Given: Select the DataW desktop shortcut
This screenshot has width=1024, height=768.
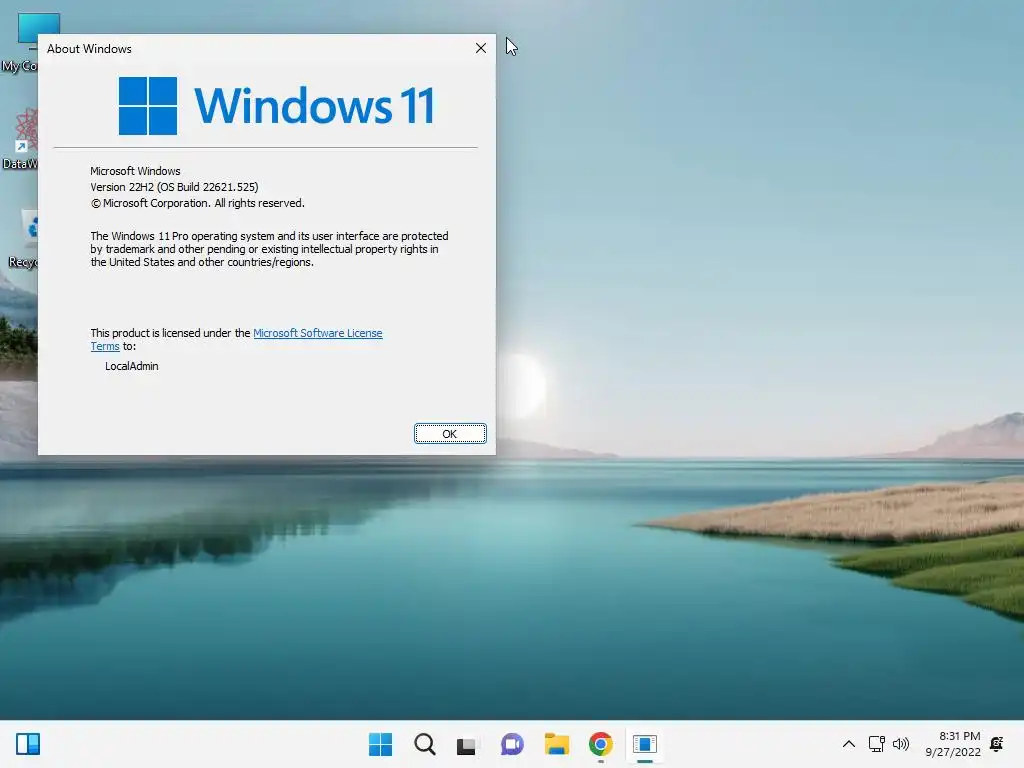Looking at the screenshot, I should [x=20, y=138].
